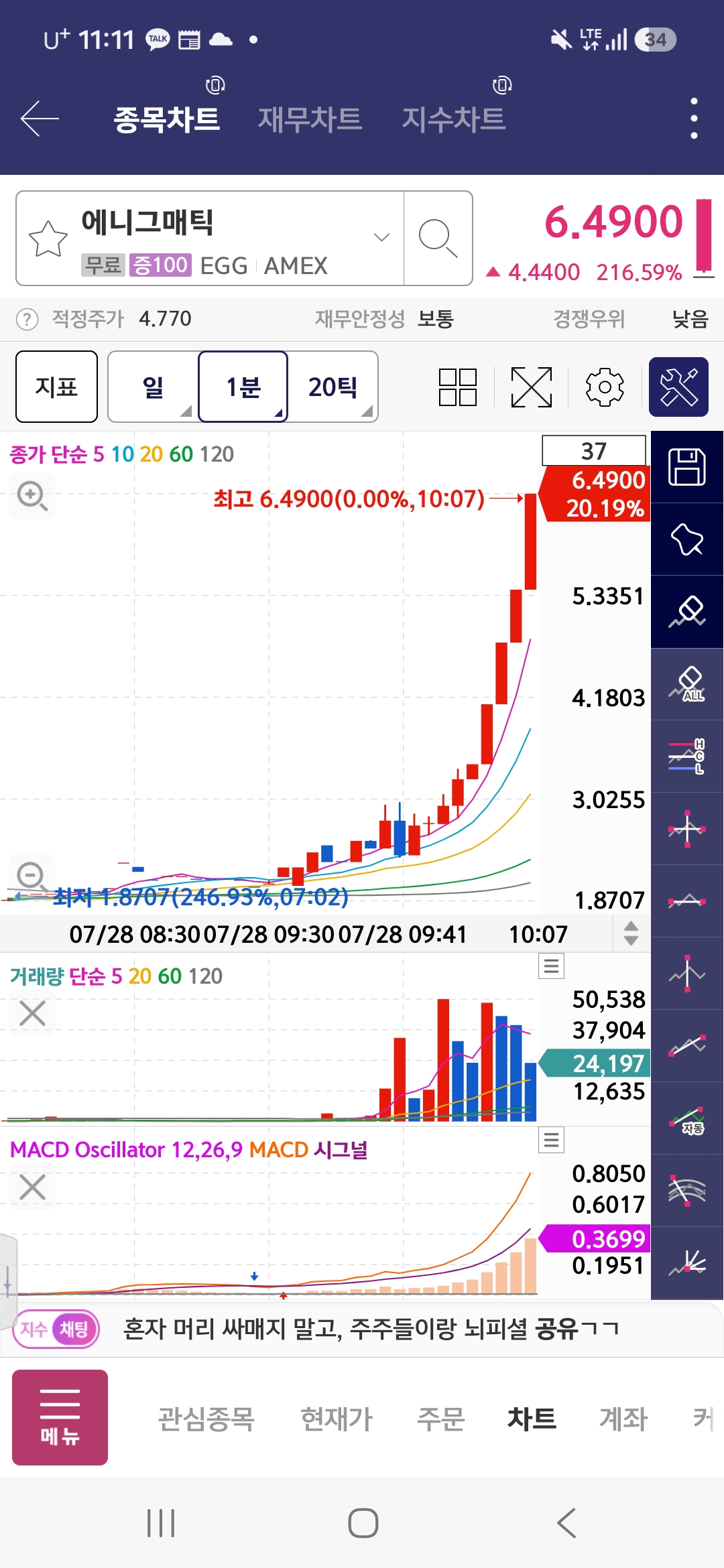724x1568 pixels.
Task: Remove the volume indicator panel
Action: click(32, 1013)
